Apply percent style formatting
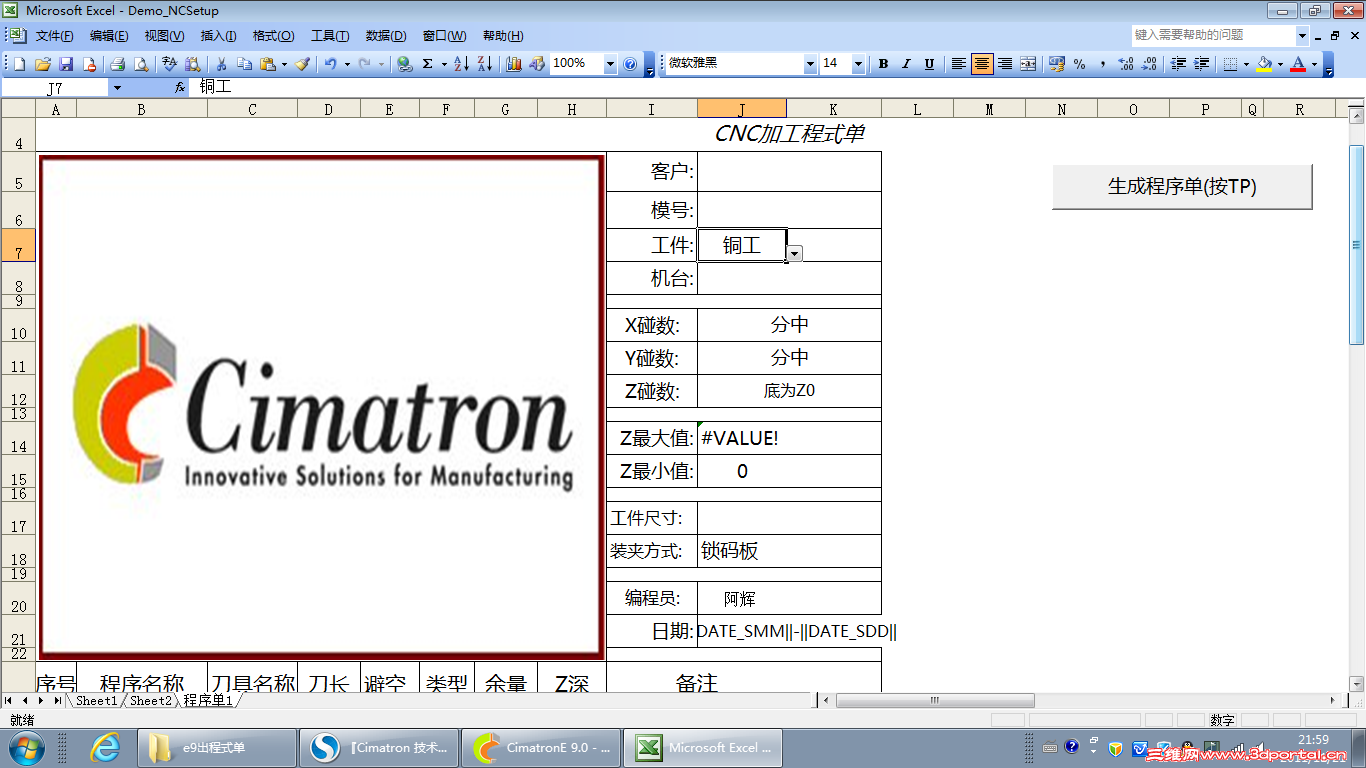The height and width of the screenshot is (768, 1366). [1080, 64]
